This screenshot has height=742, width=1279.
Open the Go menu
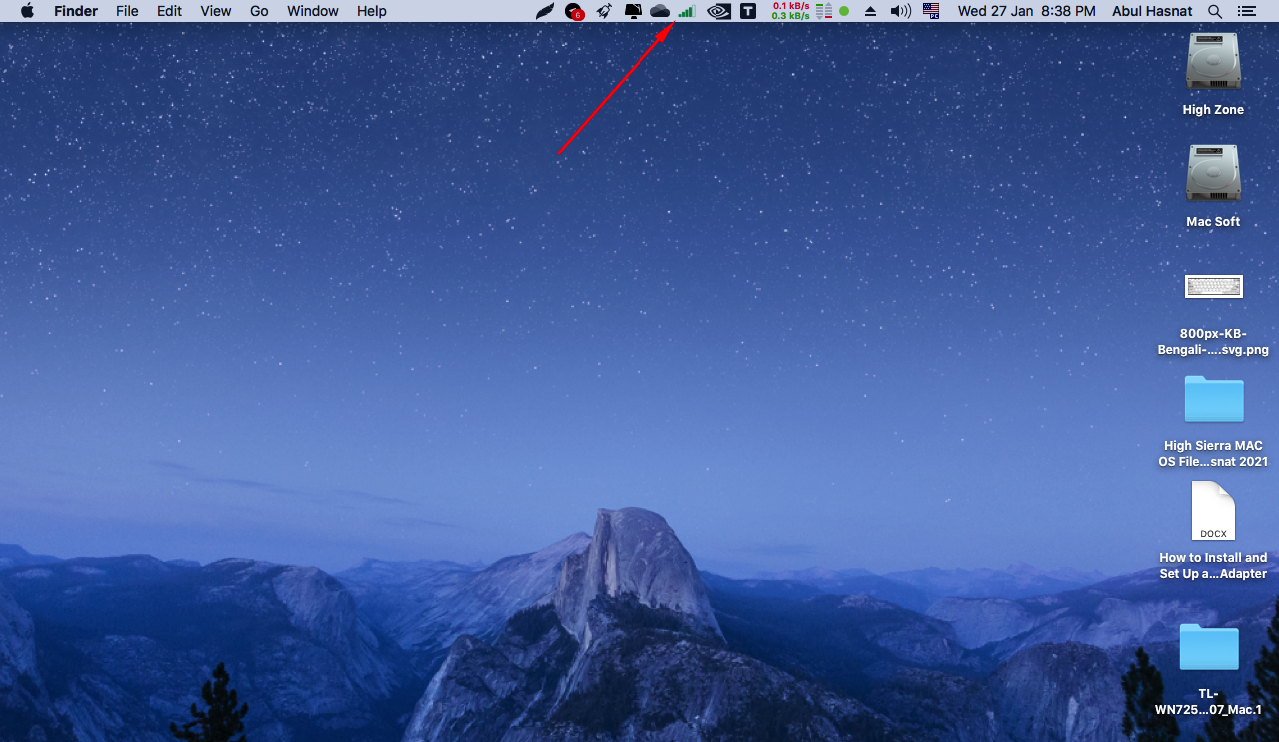(x=259, y=11)
